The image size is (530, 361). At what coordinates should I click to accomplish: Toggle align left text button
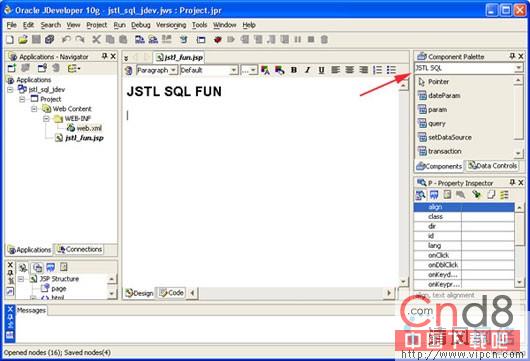[335, 70]
